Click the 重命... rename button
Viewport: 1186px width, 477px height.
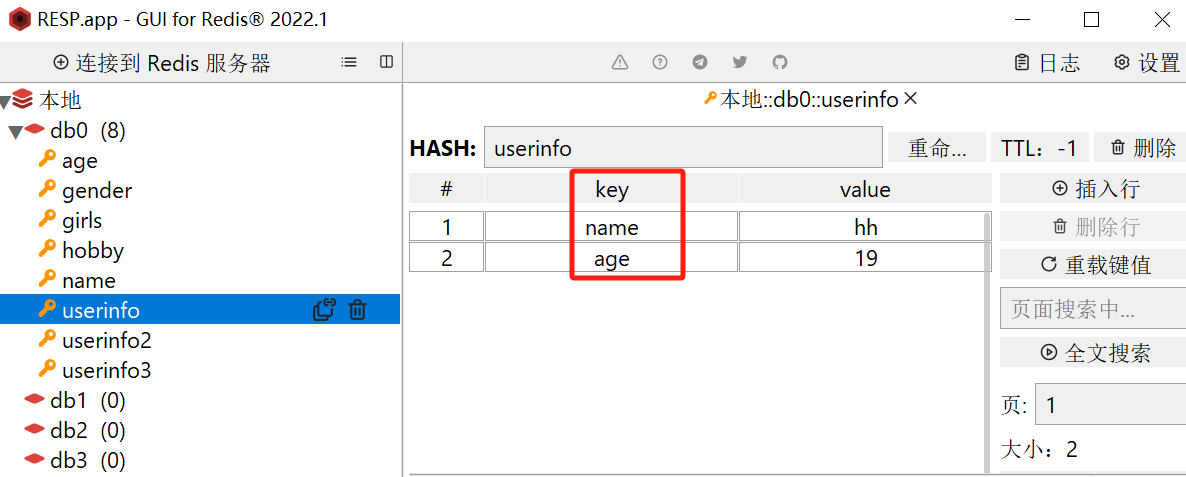pyautogui.click(x=937, y=147)
